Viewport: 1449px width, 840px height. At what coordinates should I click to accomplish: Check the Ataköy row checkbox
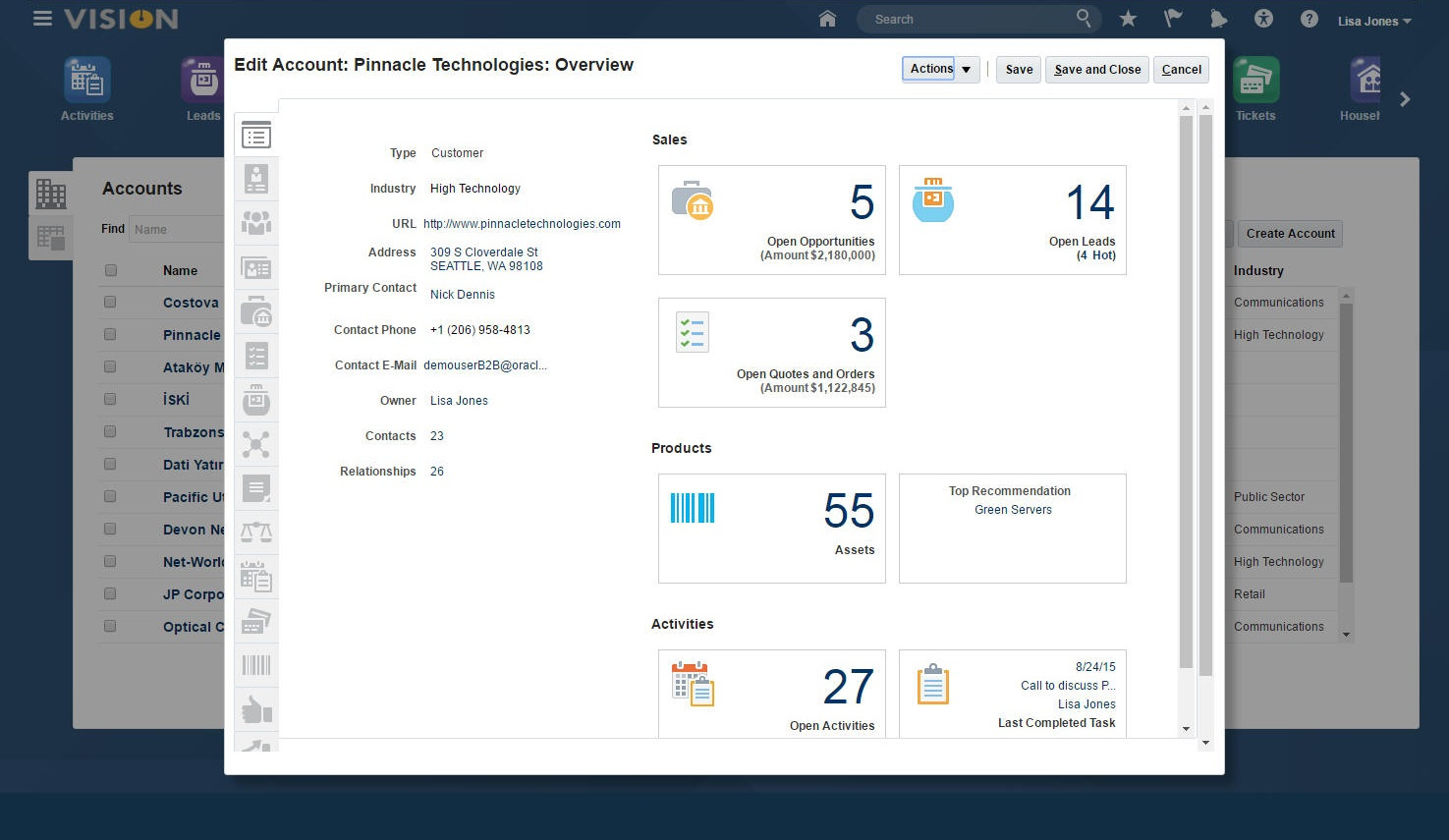coord(111,367)
